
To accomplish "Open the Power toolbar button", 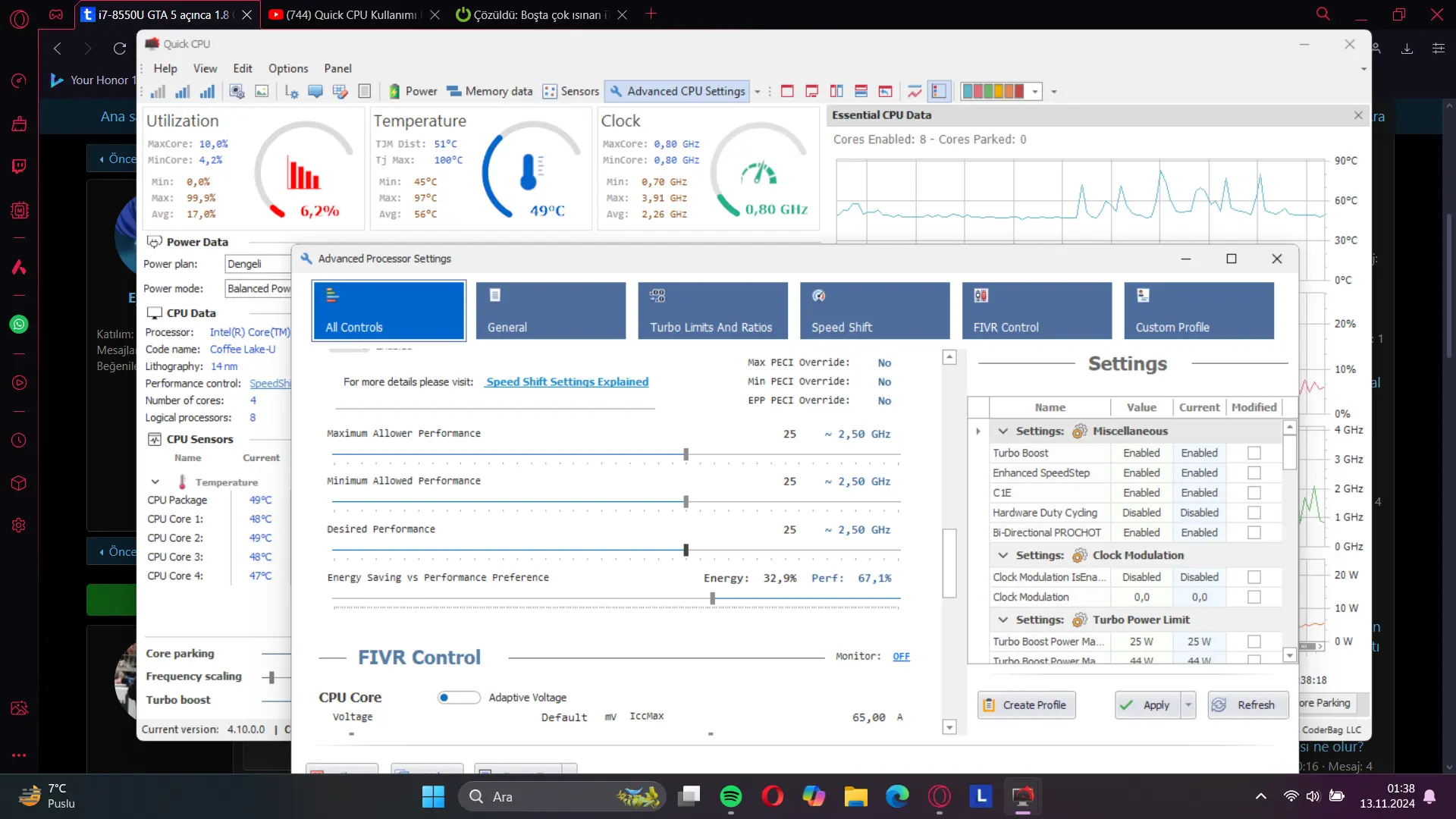I will 413,91.
